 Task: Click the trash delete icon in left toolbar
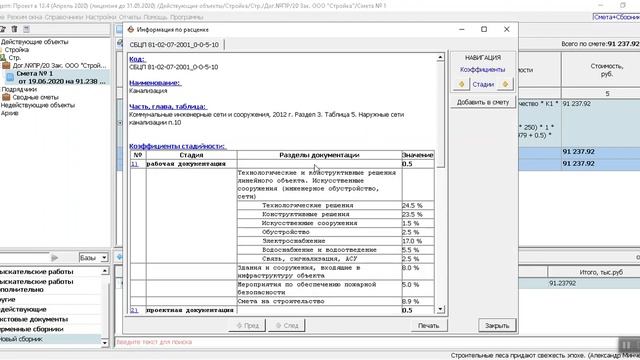coord(14,29)
